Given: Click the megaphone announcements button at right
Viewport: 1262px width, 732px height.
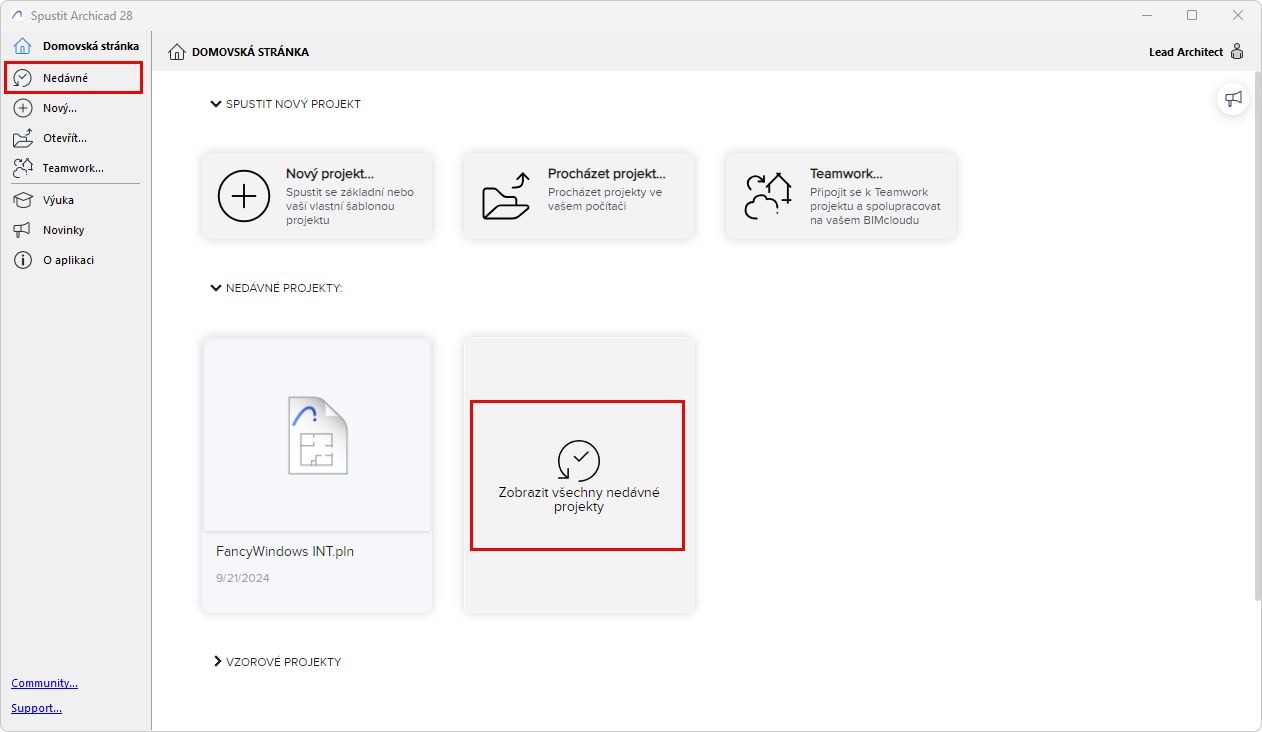Looking at the screenshot, I should [x=1233, y=98].
